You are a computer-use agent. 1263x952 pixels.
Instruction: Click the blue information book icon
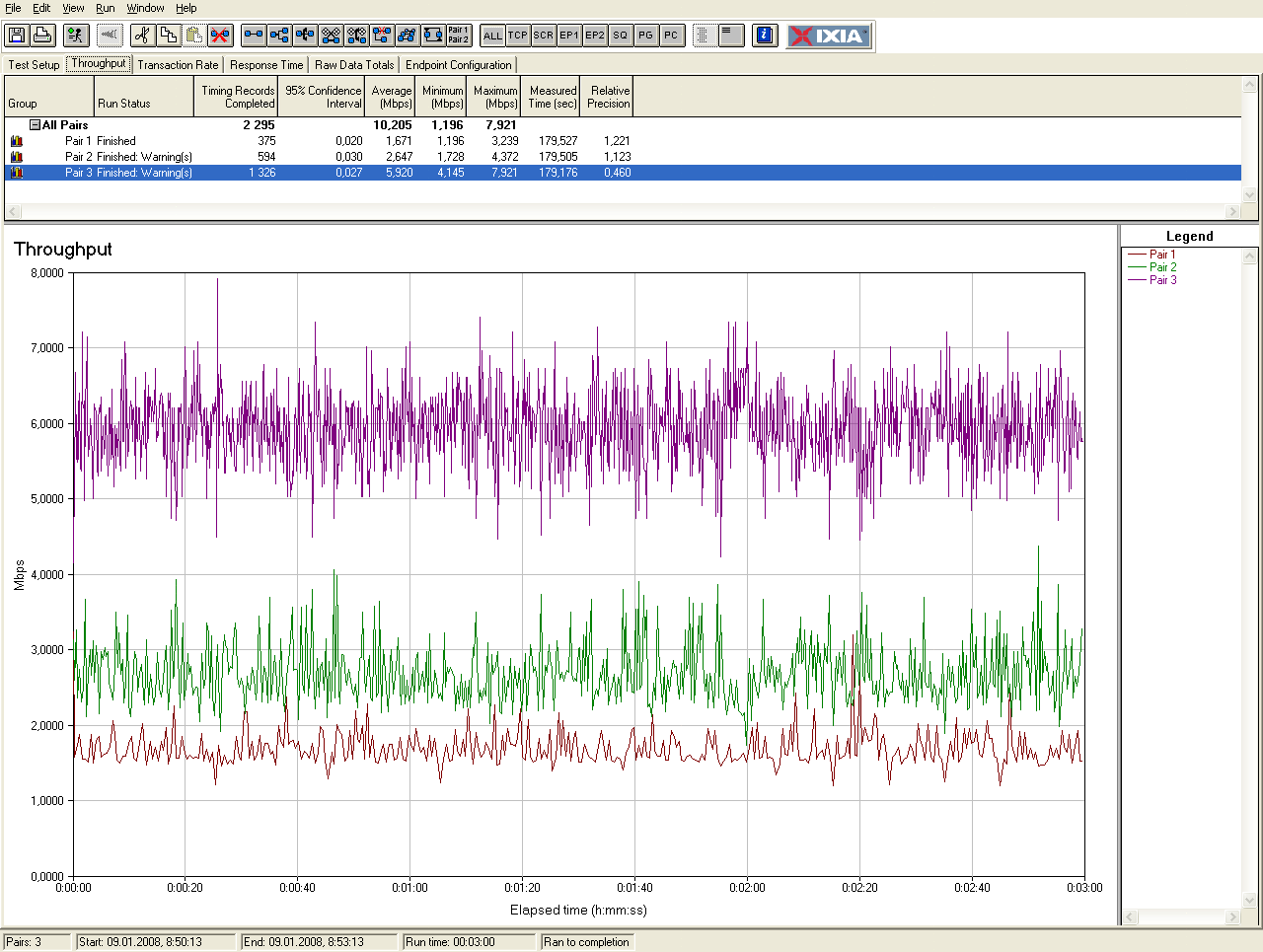765,36
